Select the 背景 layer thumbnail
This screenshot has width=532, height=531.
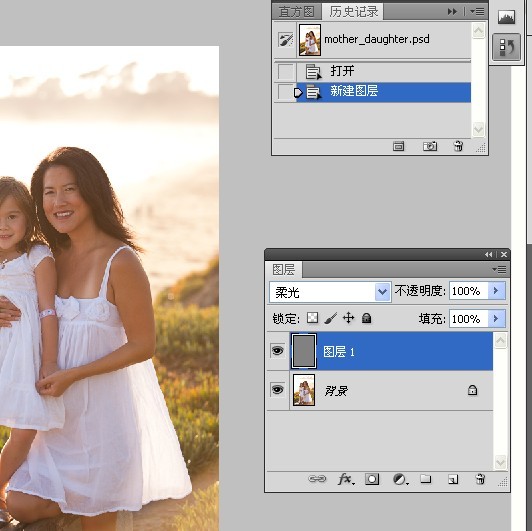(304, 390)
